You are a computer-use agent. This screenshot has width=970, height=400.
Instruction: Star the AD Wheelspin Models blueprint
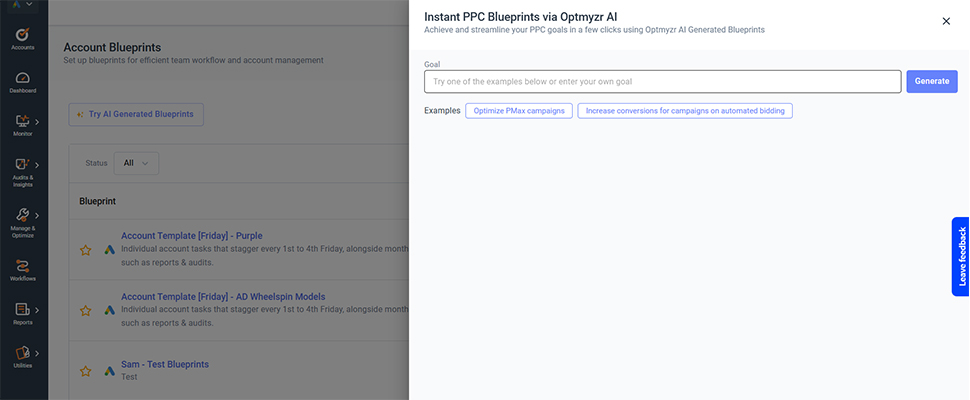click(86, 310)
